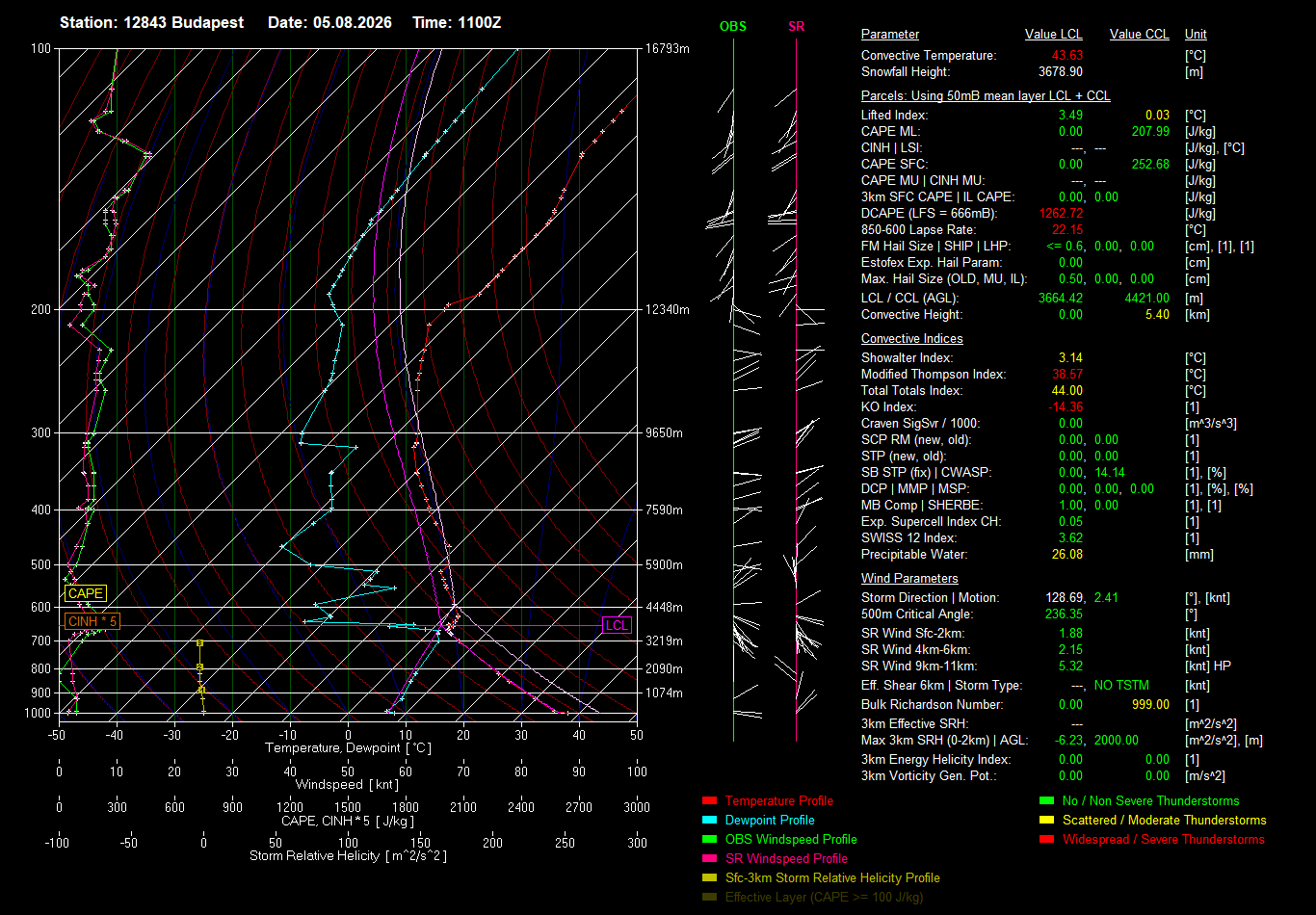Click the CAPE ML CCL value 207.99

pyautogui.click(x=1150, y=131)
